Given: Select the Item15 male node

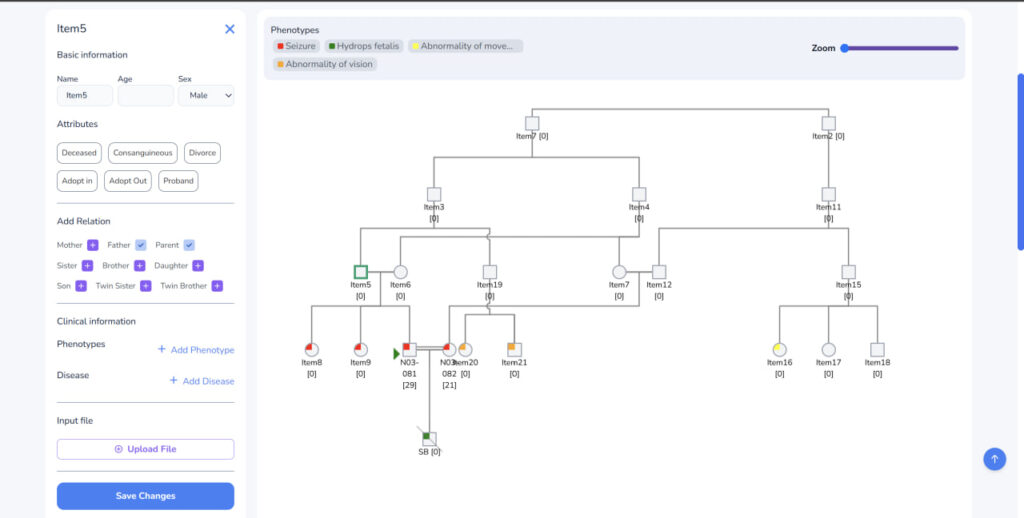Looking at the screenshot, I should pyautogui.click(x=848, y=272).
